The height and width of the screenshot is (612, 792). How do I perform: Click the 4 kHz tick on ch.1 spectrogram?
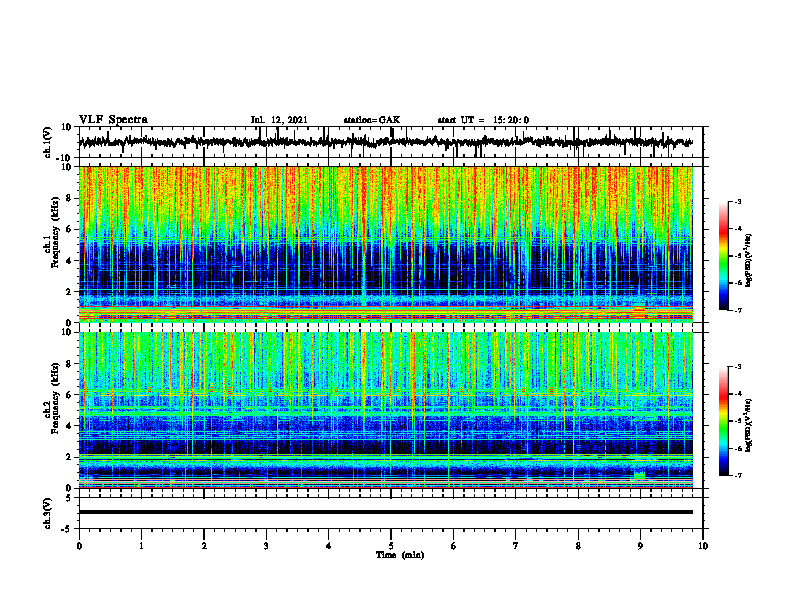pos(70,261)
